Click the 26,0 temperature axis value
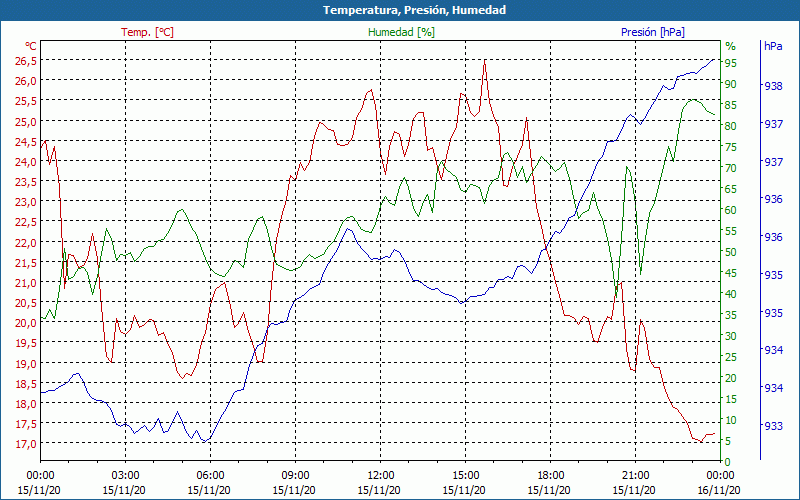The height and width of the screenshot is (500, 800). click(x=26, y=81)
